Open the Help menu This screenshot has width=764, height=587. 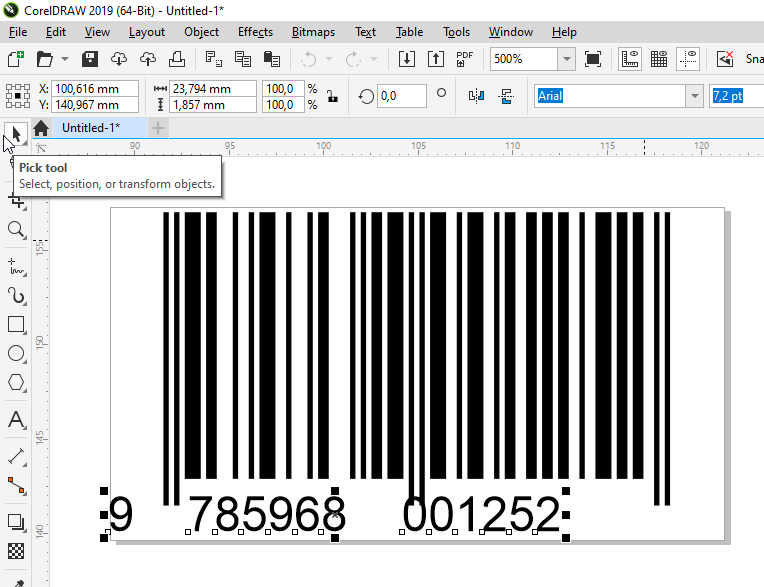(564, 32)
